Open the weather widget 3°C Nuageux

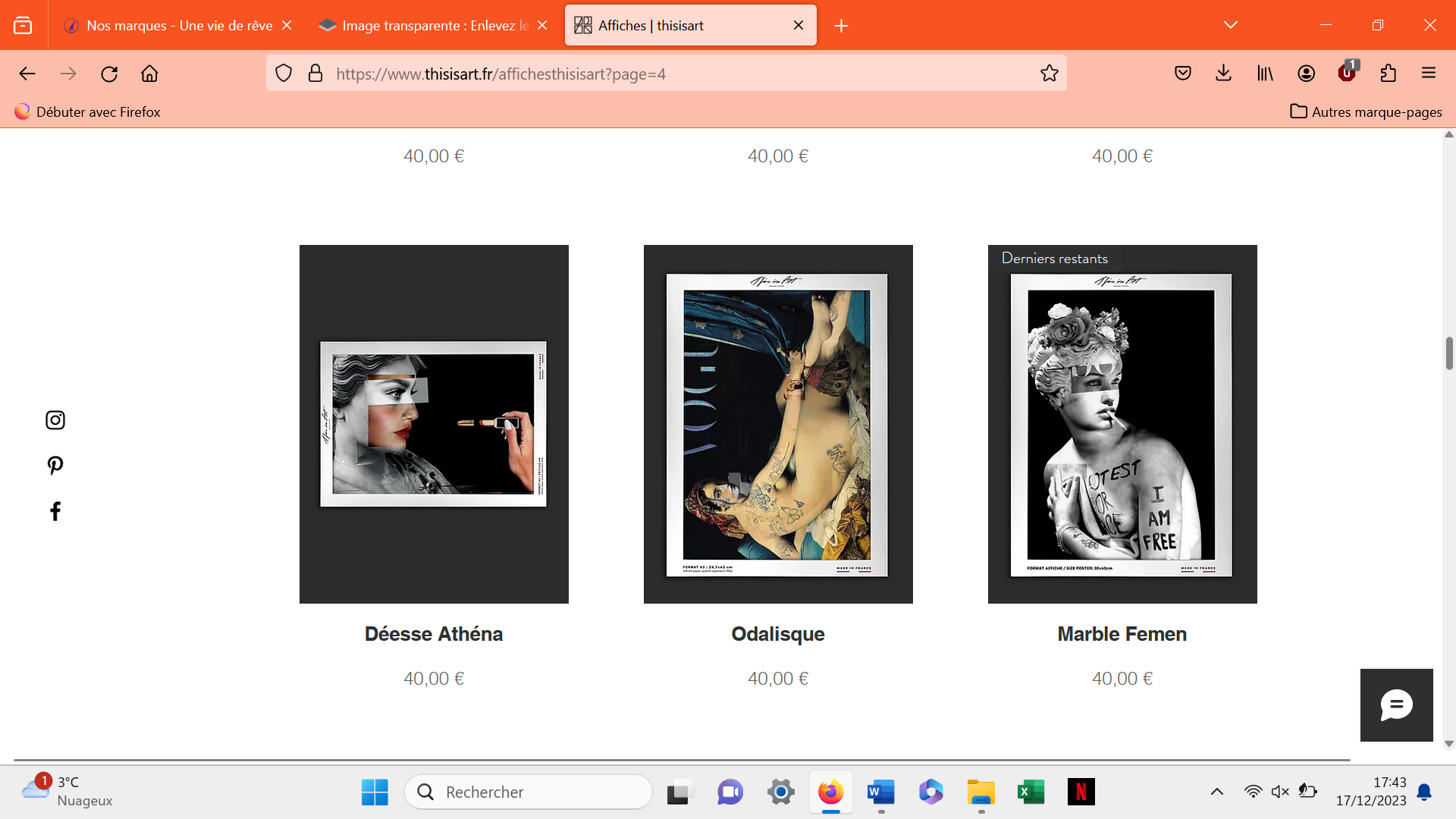tap(67, 792)
